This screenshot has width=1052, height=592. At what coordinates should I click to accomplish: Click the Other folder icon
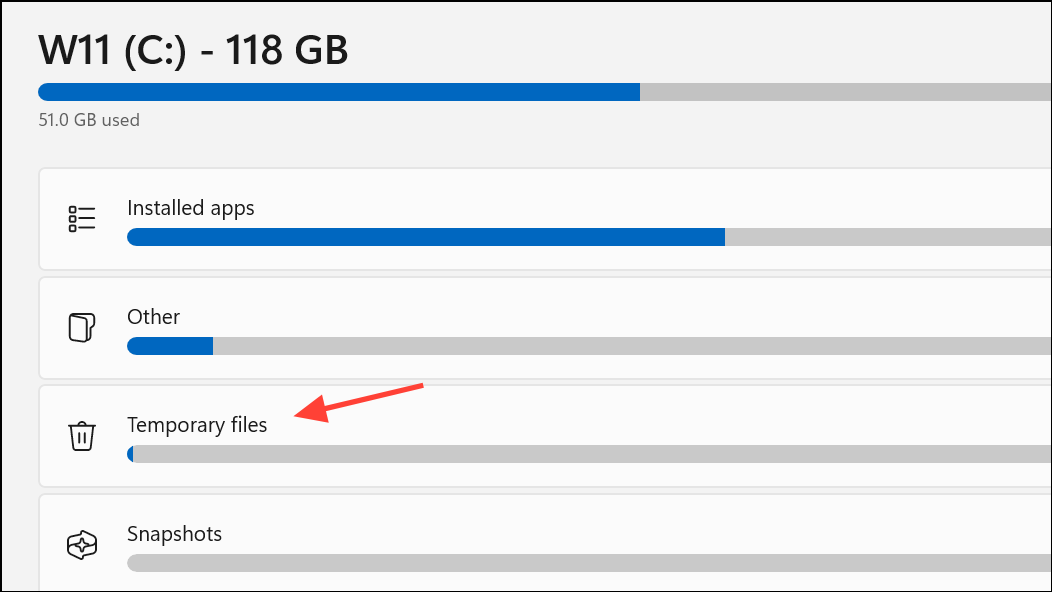tap(81, 327)
